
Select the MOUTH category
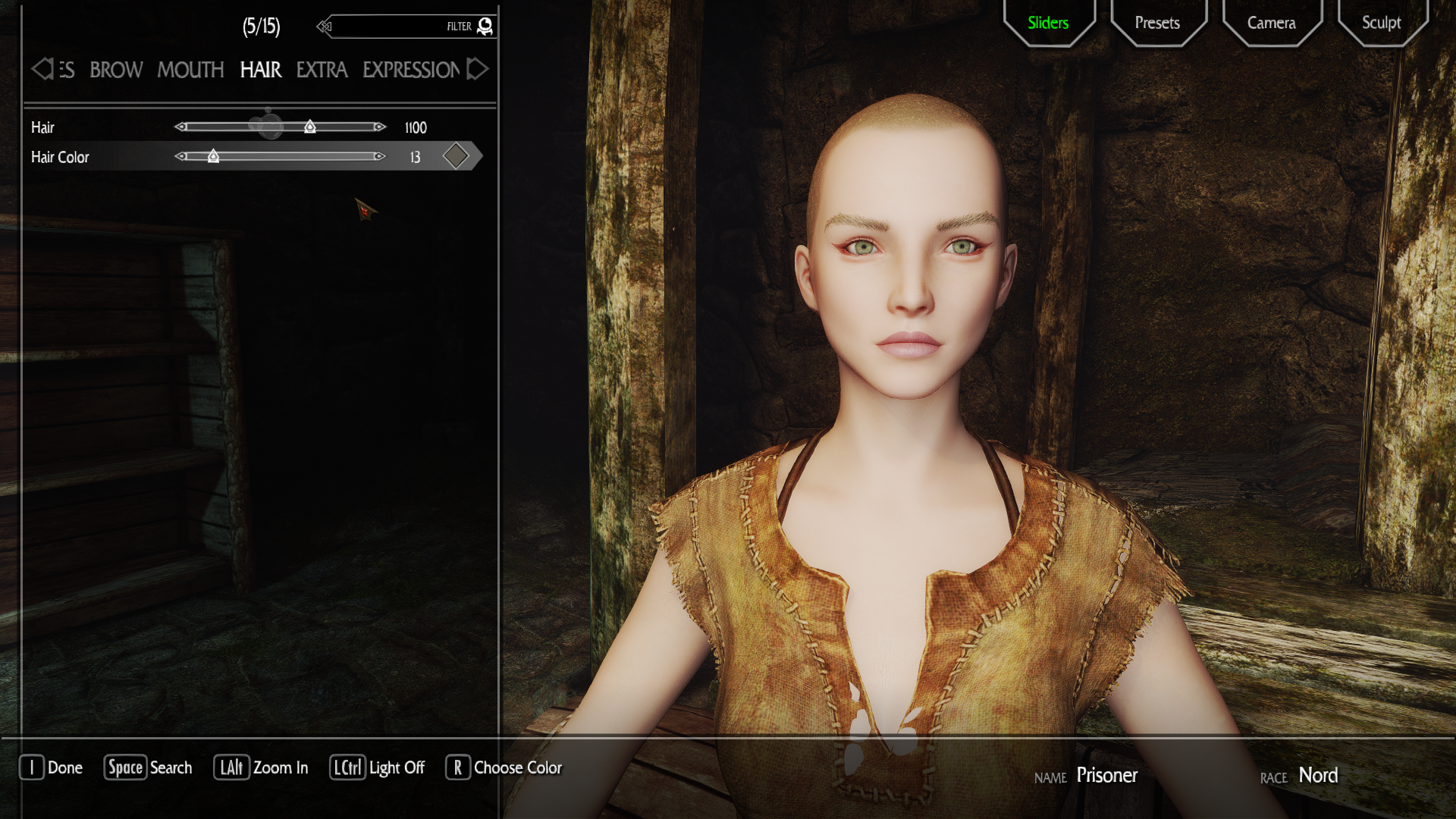[190, 70]
